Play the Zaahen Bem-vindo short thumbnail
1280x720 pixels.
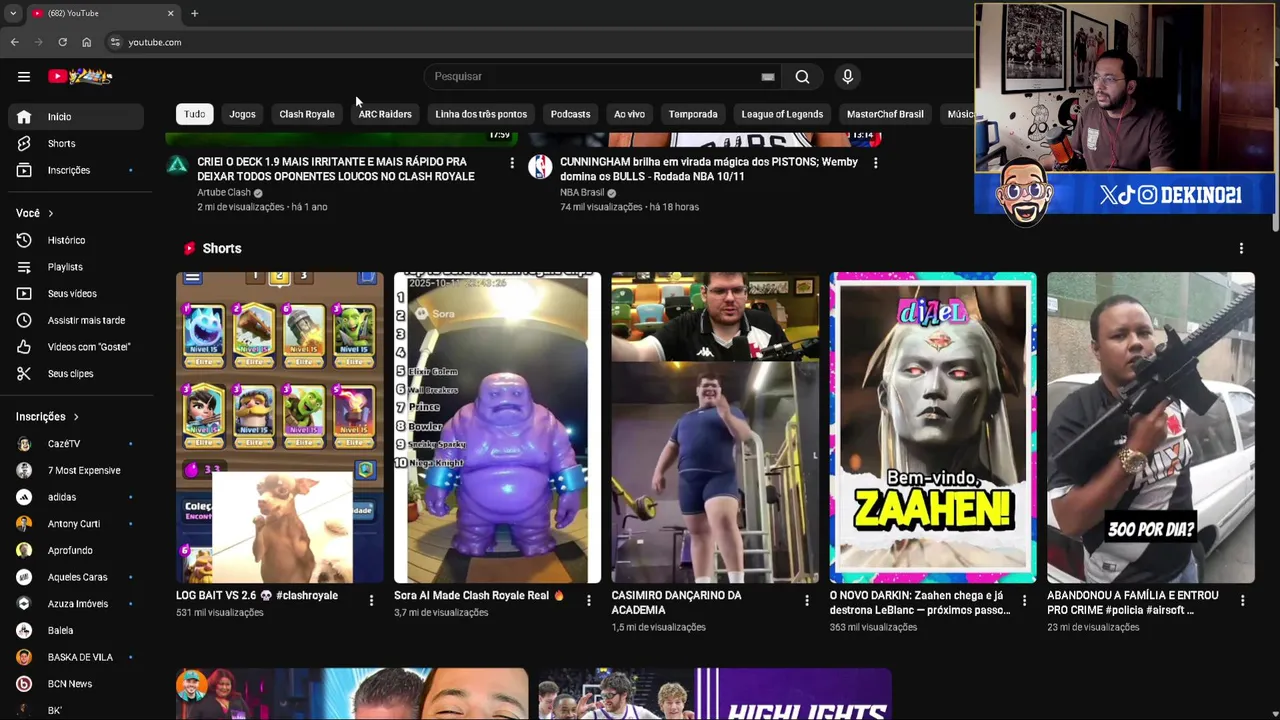click(933, 427)
